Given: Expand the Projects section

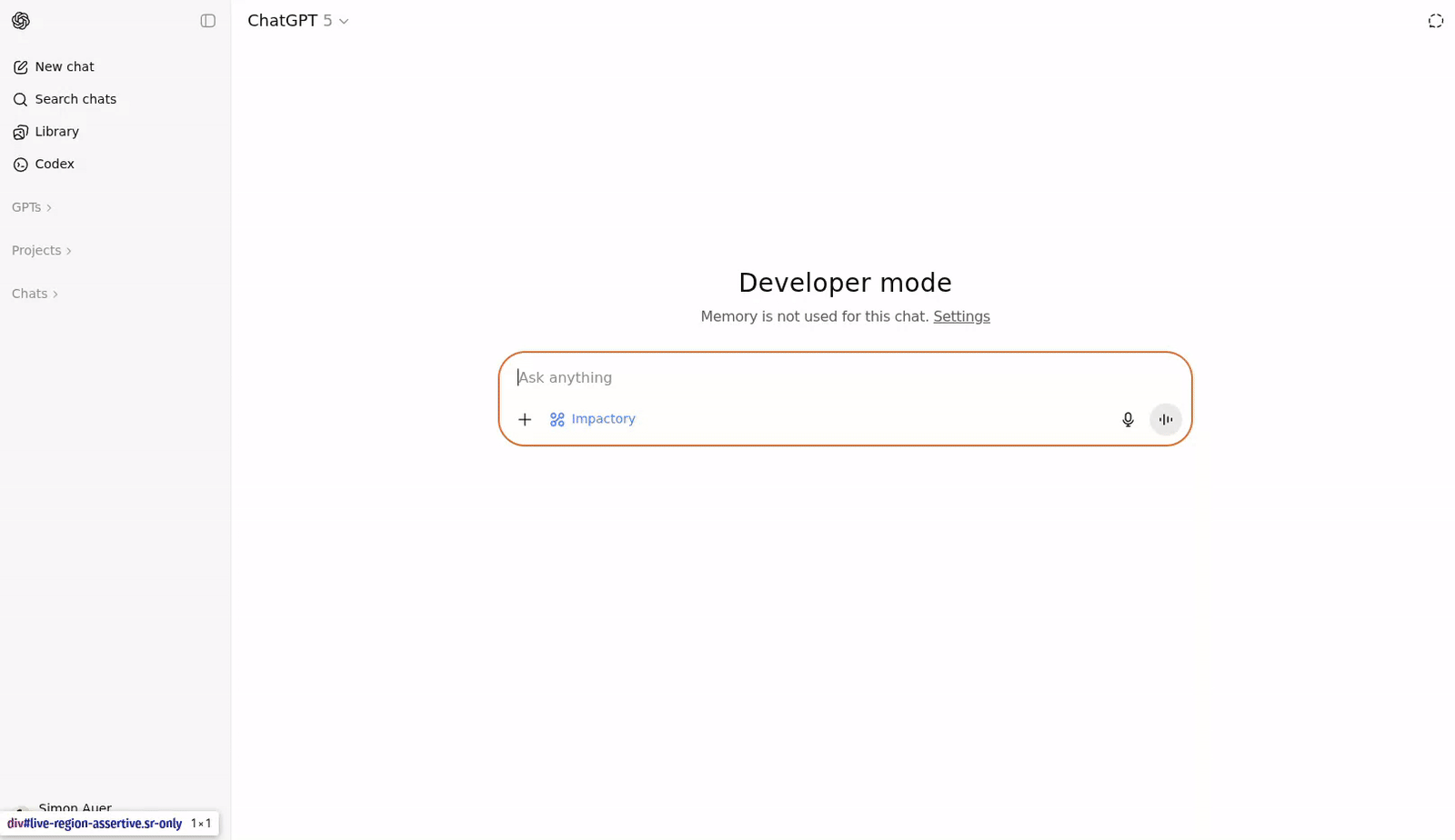Looking at the screenshot, I should click(x=42, y=251).
